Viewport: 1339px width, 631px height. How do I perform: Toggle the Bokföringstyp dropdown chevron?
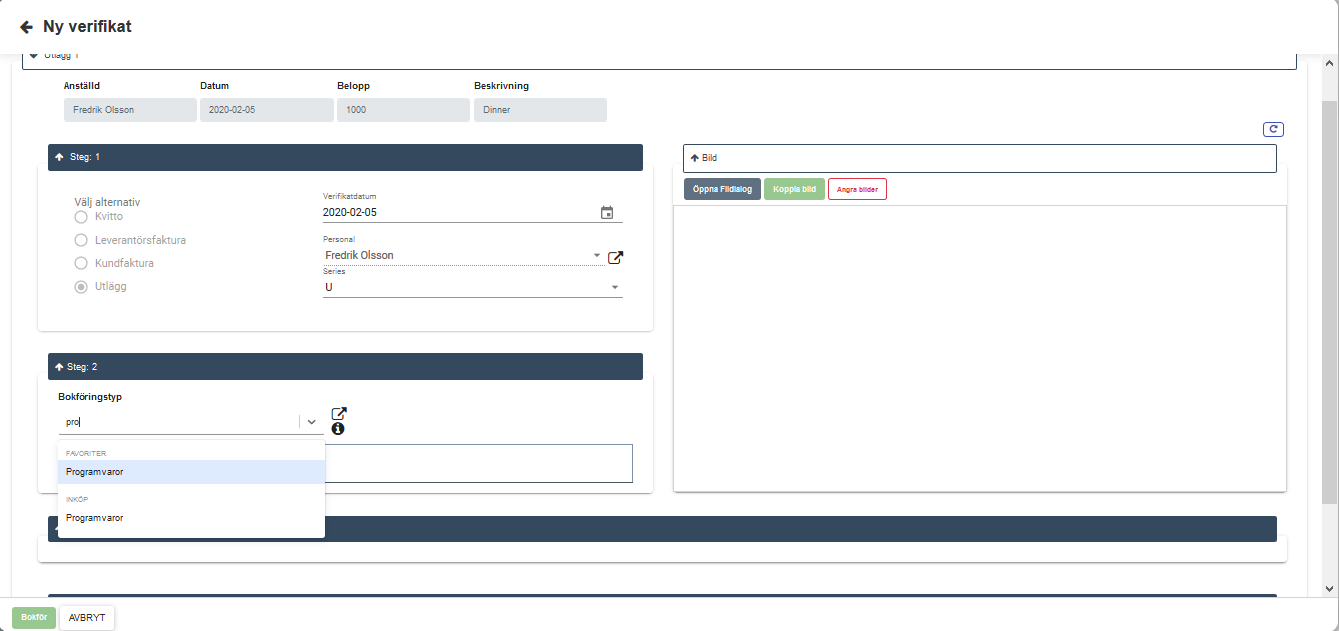click(x=311, y=422)
